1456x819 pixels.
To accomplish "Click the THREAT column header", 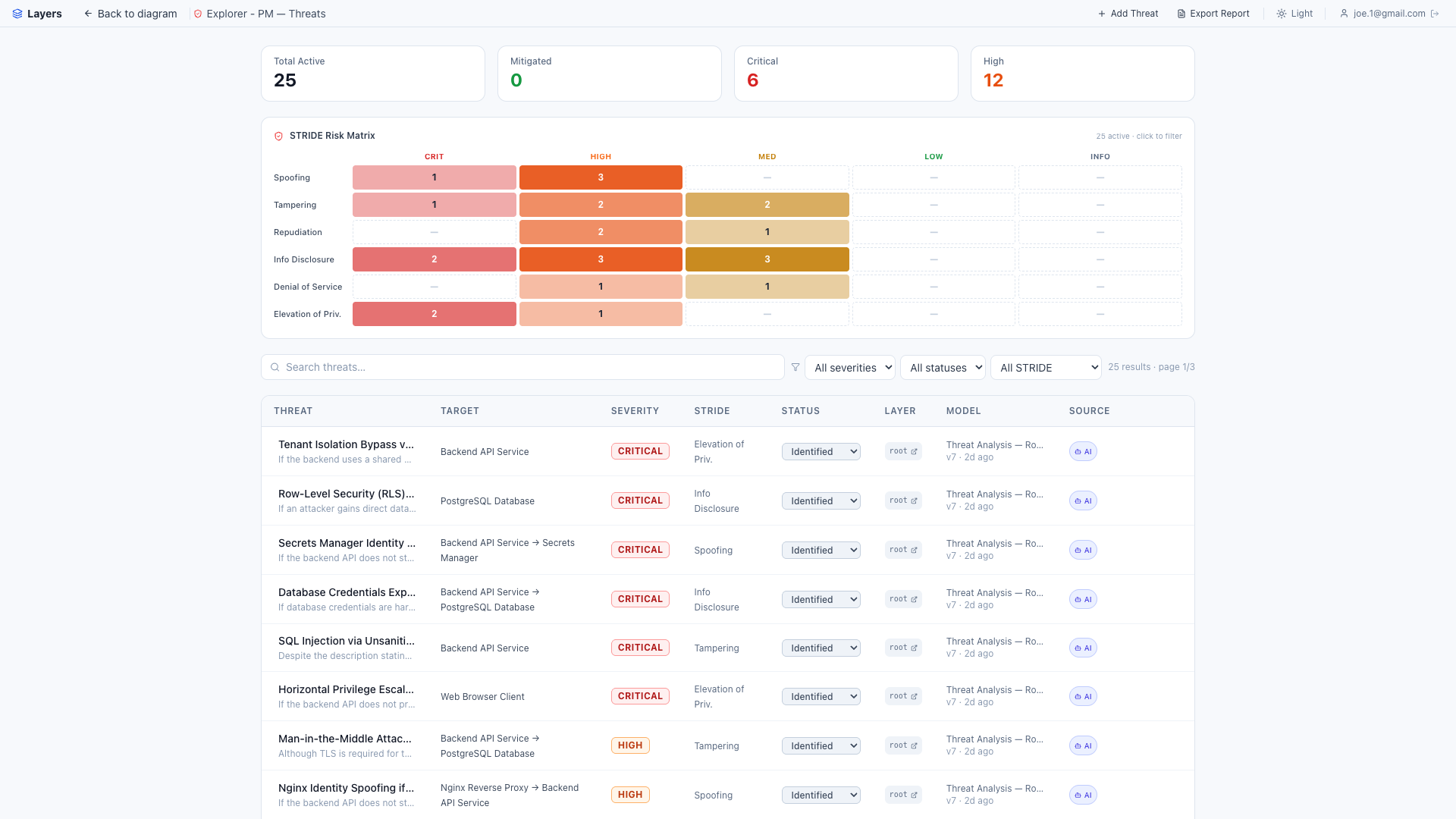I will [x=293, y=411].
